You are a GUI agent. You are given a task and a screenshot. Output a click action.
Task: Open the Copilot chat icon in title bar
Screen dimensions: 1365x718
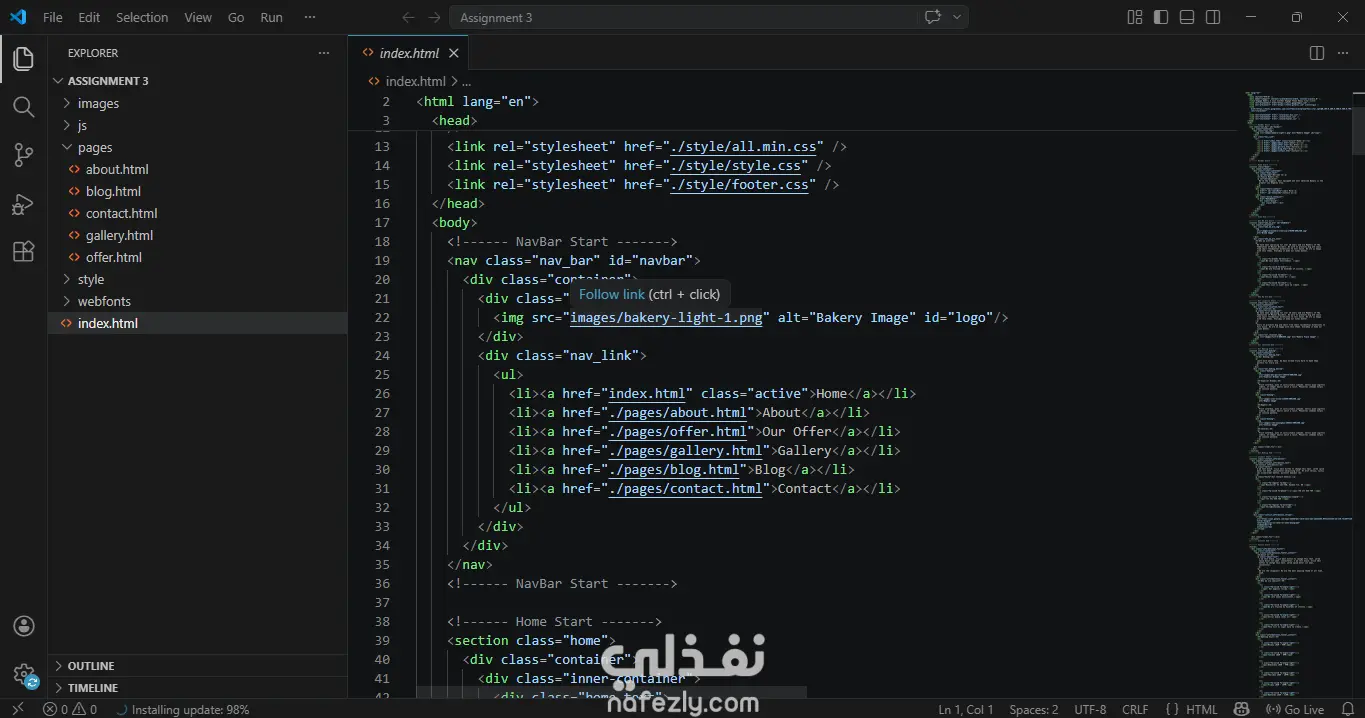pyautogui.click(x=933, y=17)
